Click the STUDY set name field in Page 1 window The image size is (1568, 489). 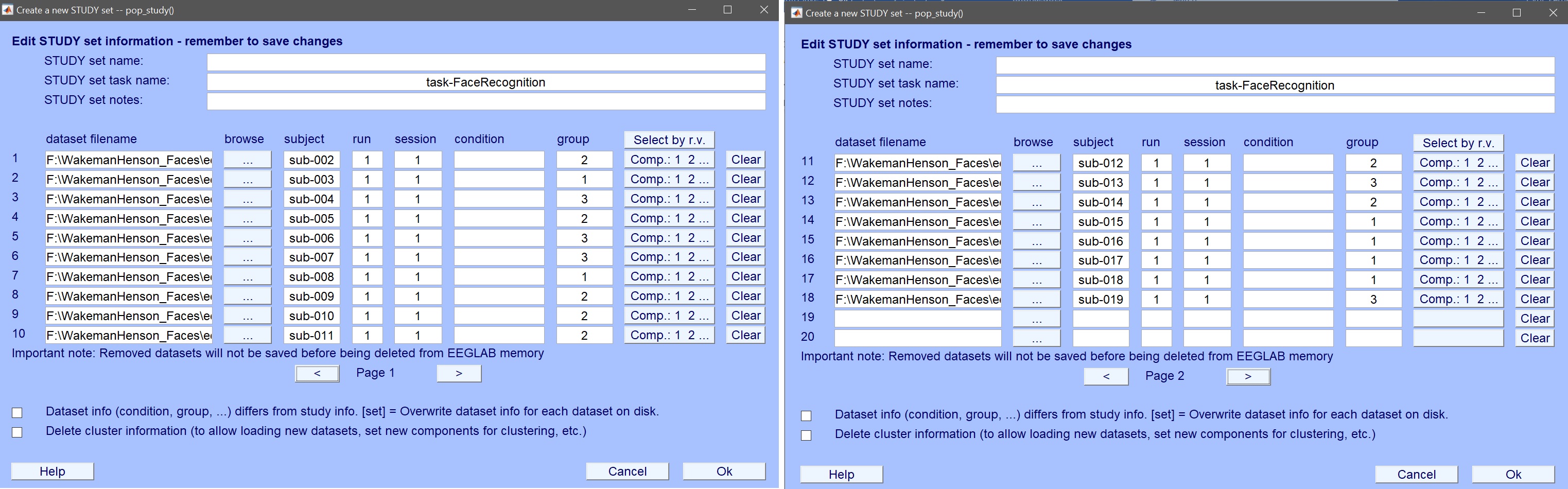tap(486, 62)
